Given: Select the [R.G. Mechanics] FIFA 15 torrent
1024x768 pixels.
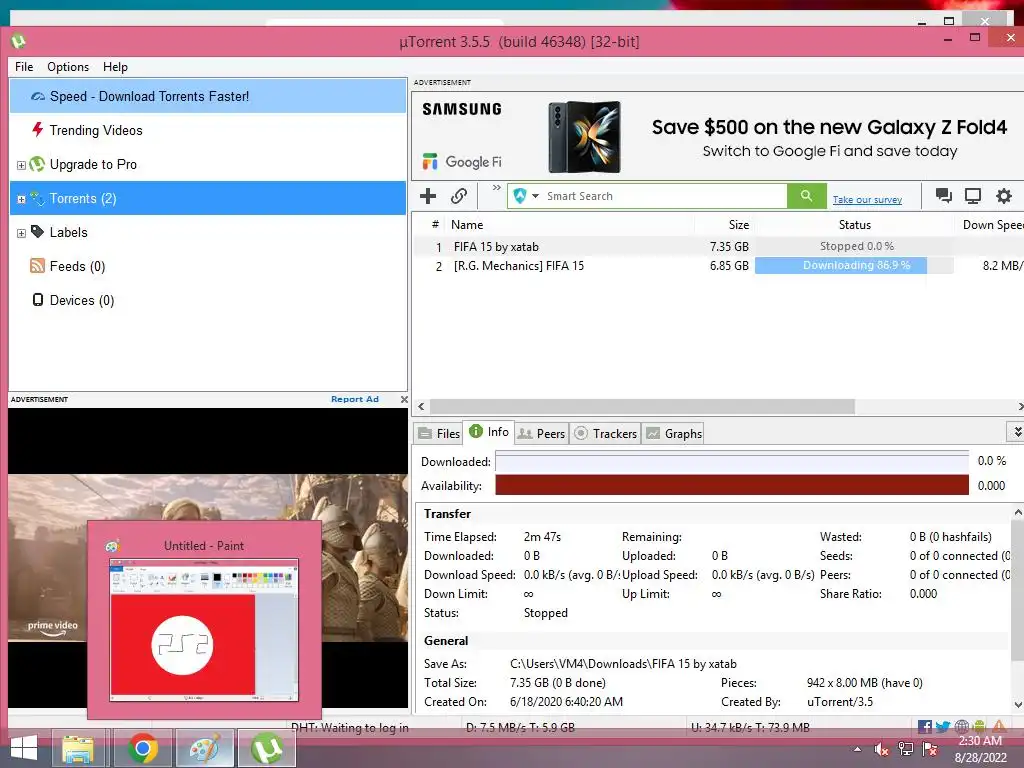Looking at the screenshot, I should point(718,266).
